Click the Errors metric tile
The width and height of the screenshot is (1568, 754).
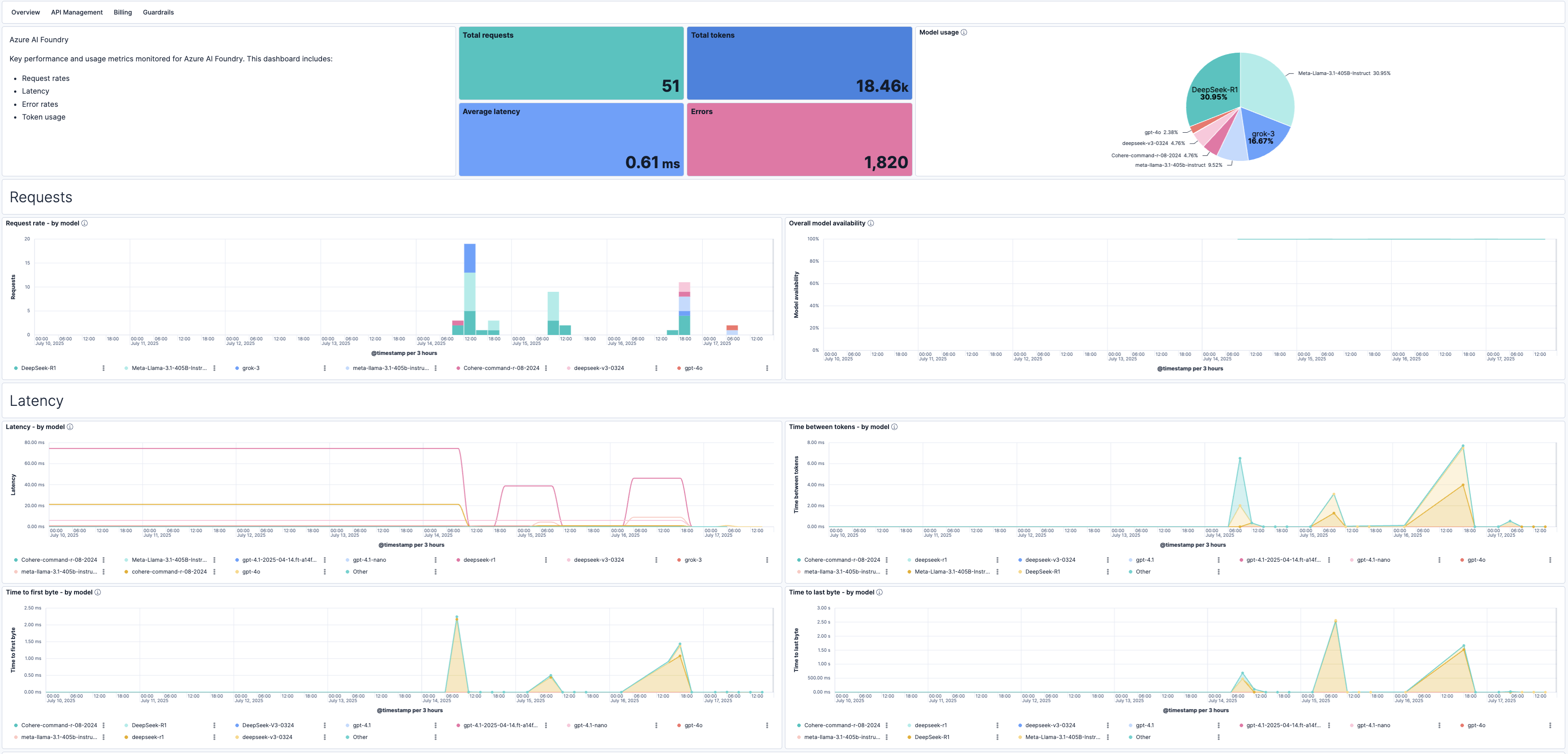[799, 140]
